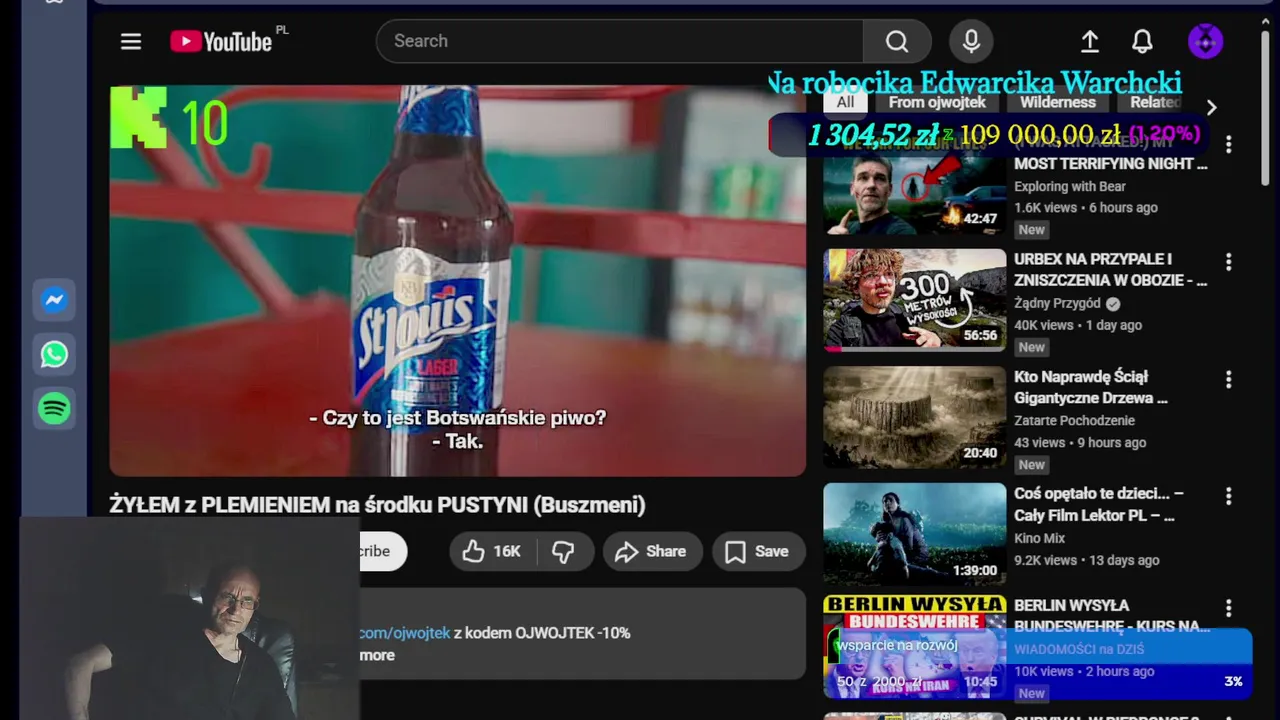The width and height of the screenshot is (1280, 720).
Task: Open Messenger in the sidebar
Action: pyautogui.click(x=54, y=300)
